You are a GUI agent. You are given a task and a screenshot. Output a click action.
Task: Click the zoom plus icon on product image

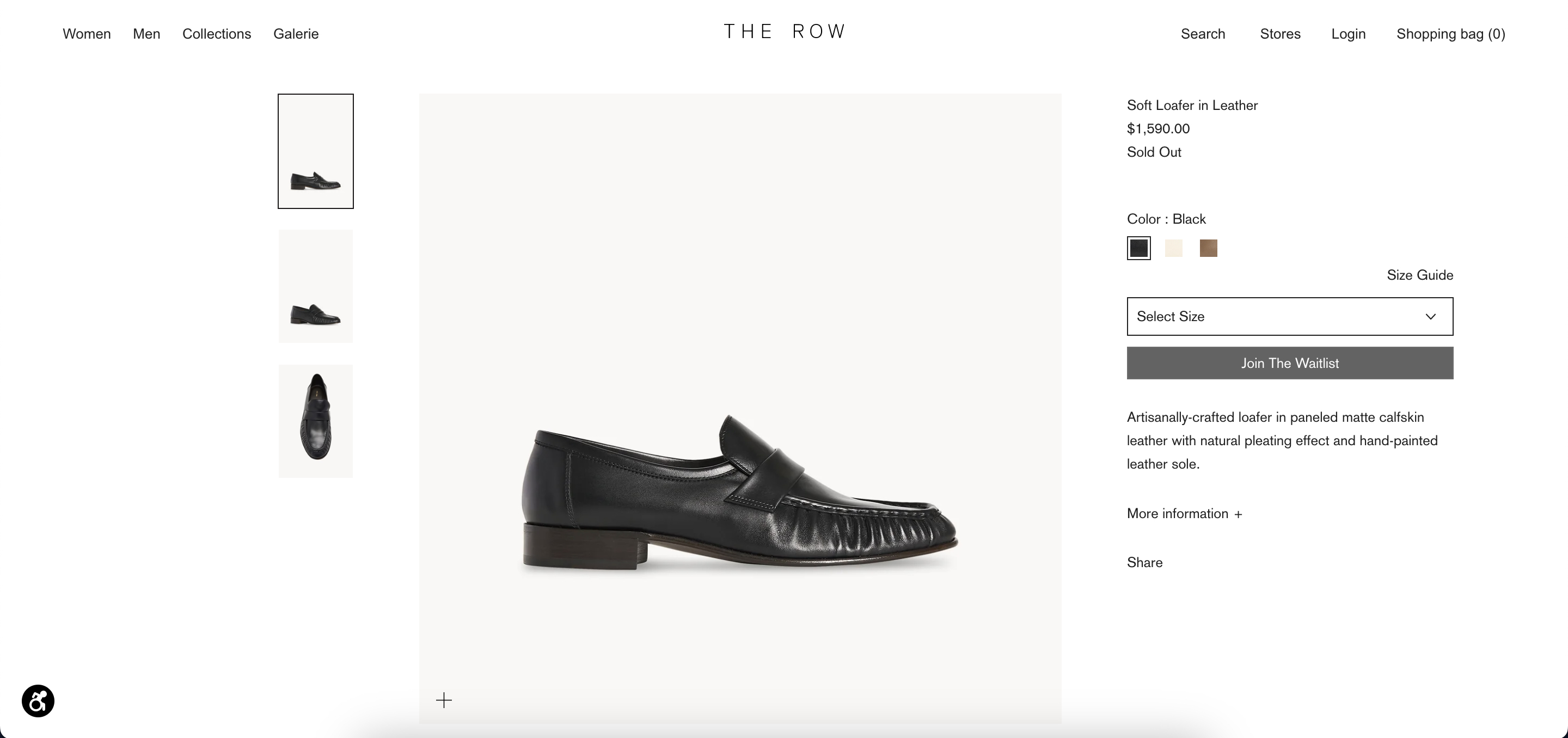tap(444, 700)
